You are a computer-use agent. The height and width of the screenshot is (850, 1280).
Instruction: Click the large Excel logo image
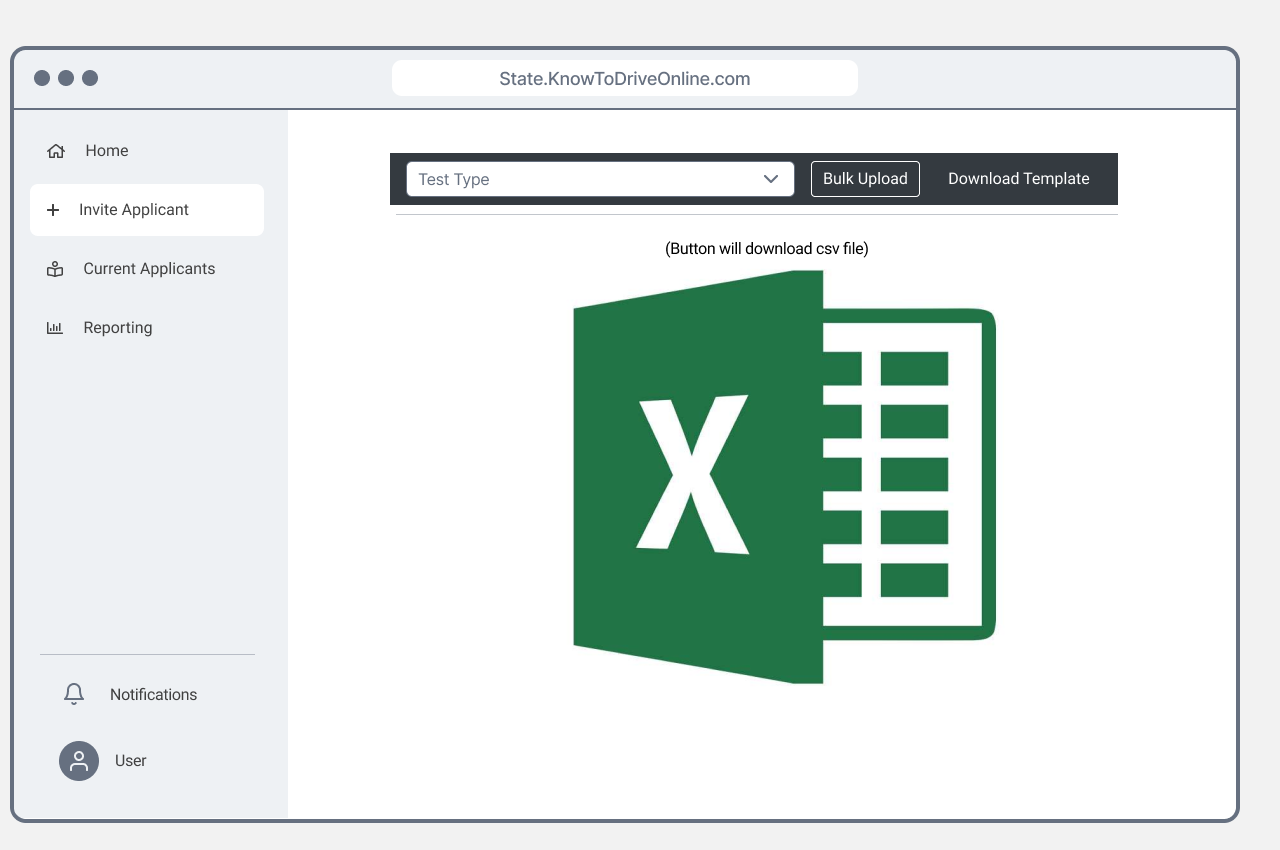pyautogui.click(x=785, y=477)
